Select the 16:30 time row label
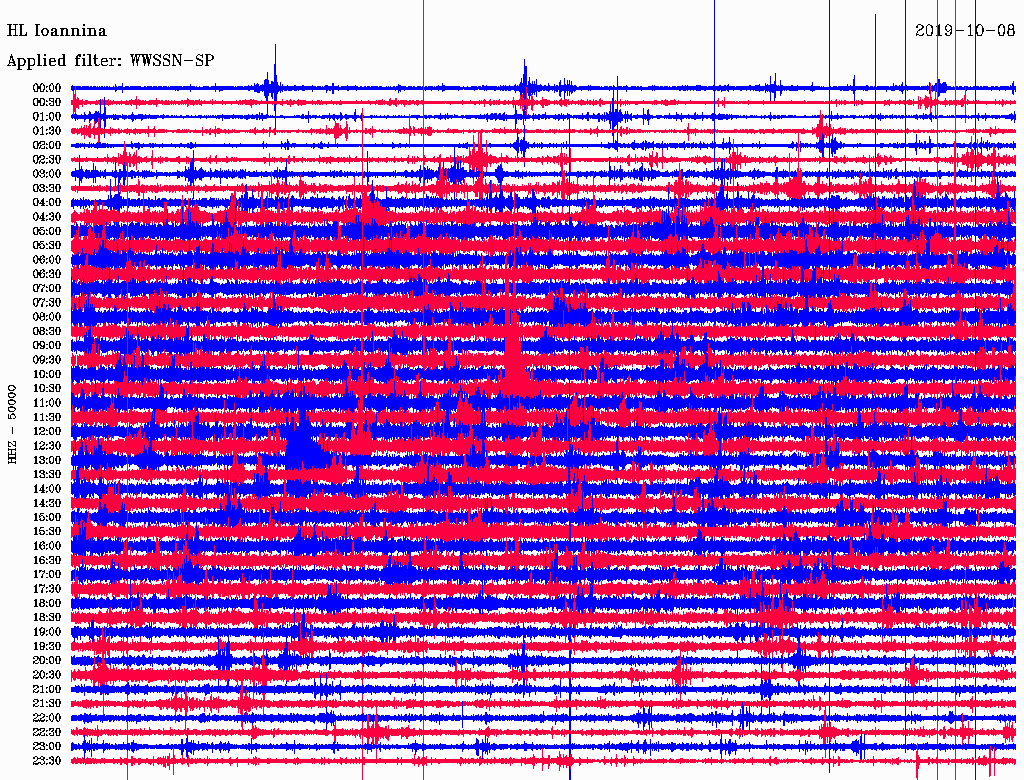1024x780 pixels. 47,561
